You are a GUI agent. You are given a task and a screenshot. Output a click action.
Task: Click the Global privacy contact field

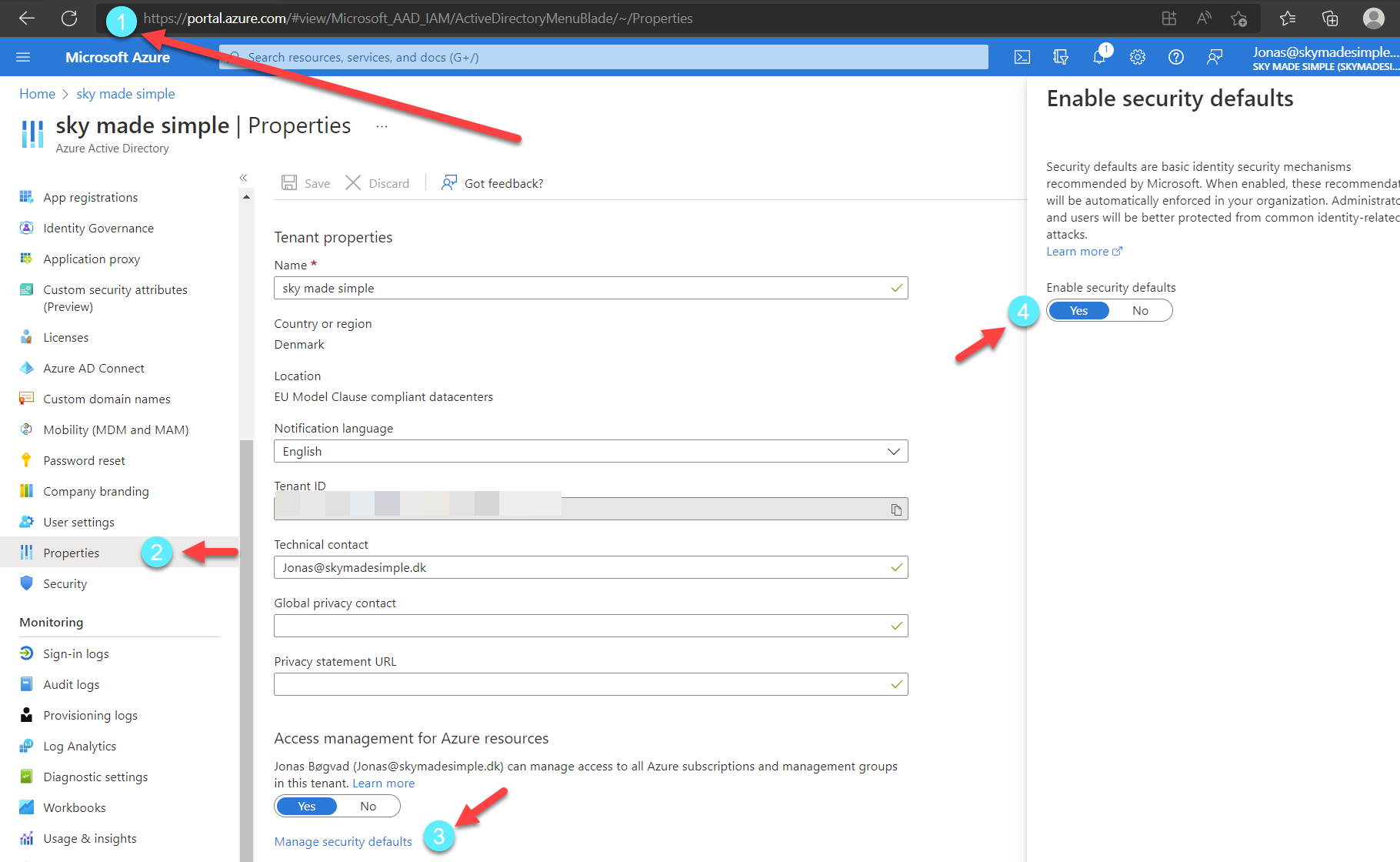point(591,626)
